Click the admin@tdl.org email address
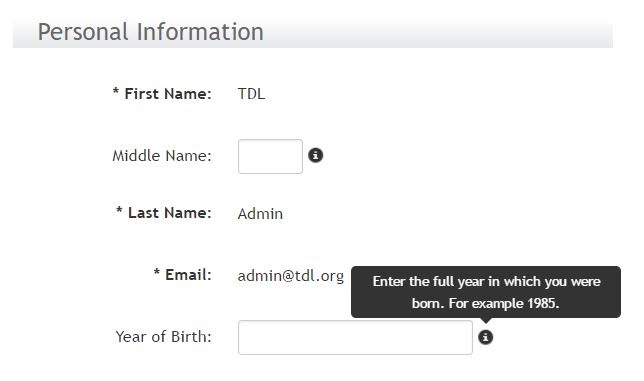This screenshot has height=381, width=644. coord(291,276)
